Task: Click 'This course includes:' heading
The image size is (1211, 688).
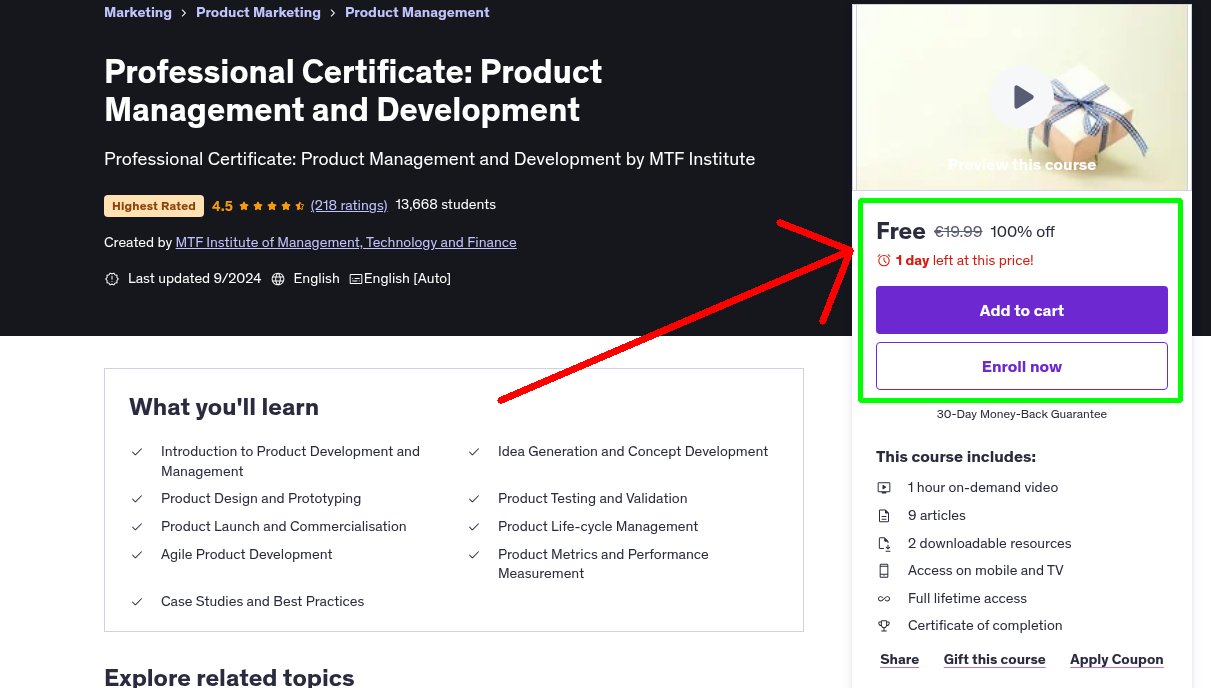Action: click(956, 457)
